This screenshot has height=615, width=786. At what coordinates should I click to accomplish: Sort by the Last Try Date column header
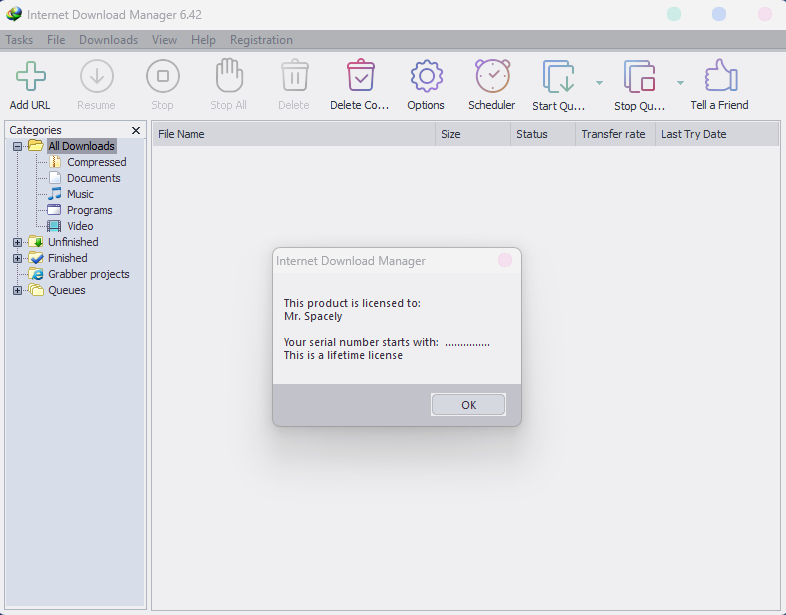click(x=717, y=134)
